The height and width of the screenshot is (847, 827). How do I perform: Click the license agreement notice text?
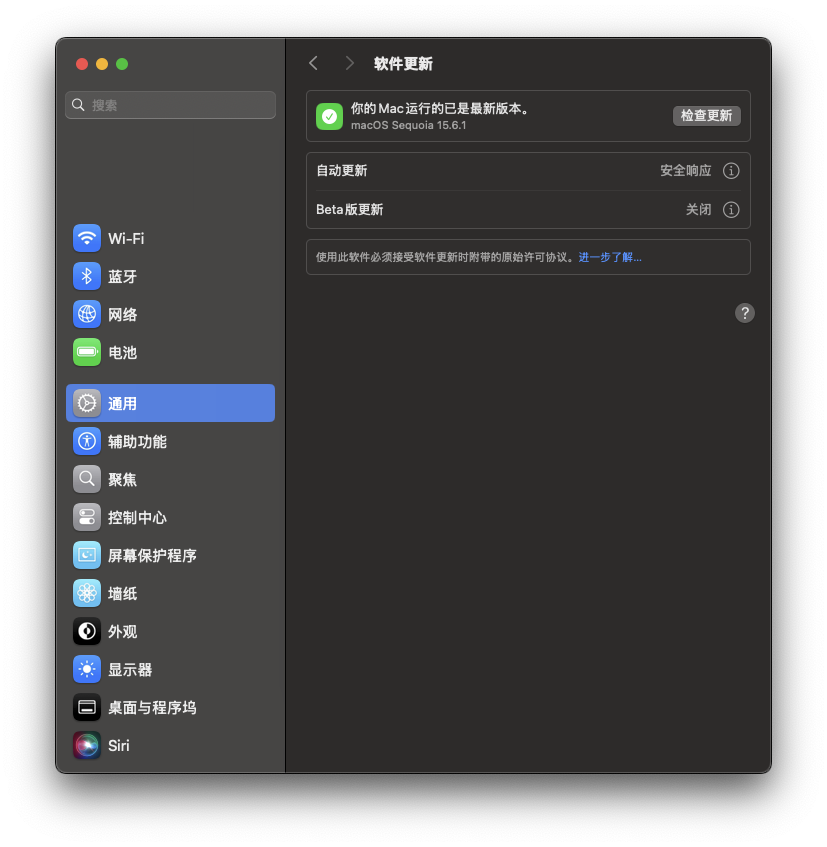click(446, 257)
